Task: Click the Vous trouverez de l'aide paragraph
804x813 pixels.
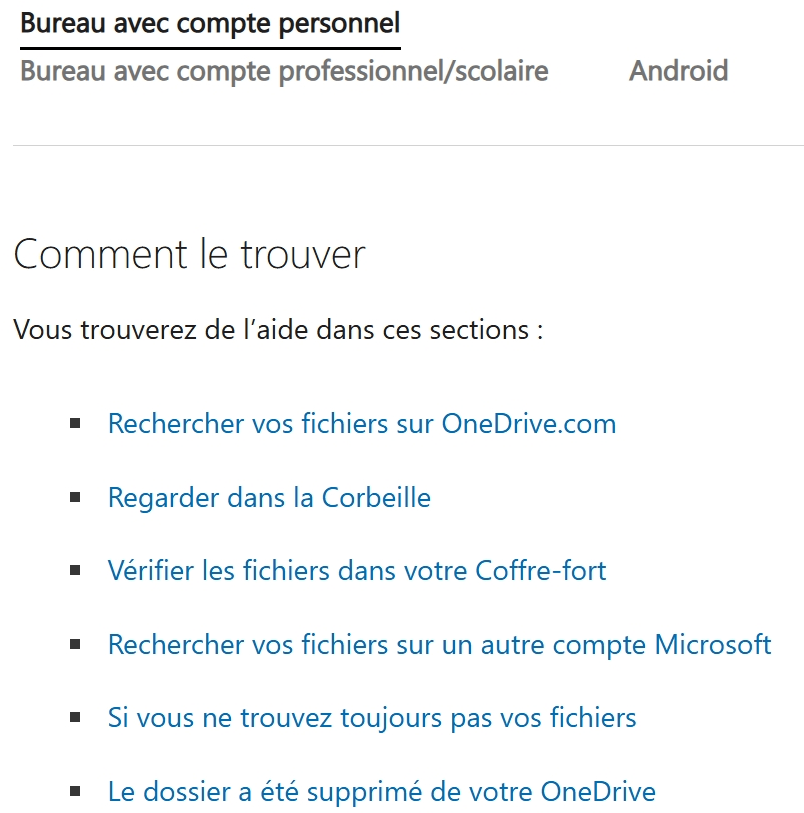Action: tap(278, 329)
